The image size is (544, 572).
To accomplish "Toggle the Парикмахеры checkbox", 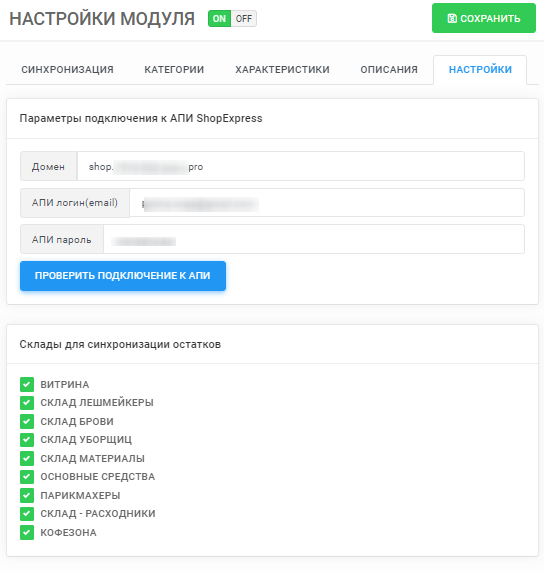I will [27, 495].
